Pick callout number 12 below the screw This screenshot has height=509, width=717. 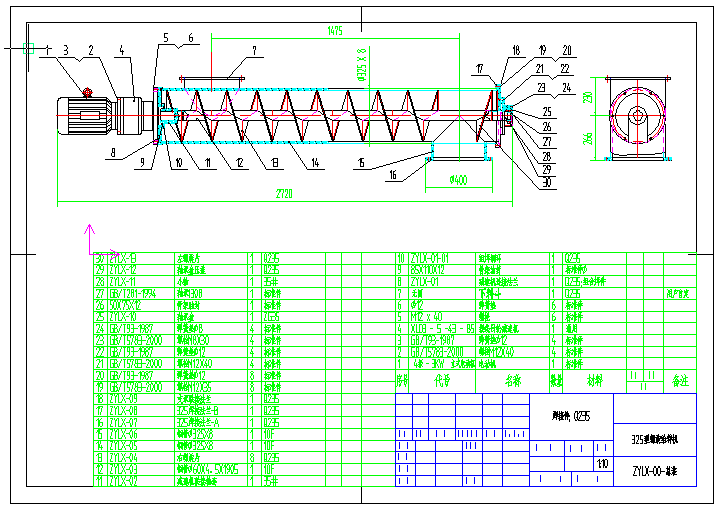tap(239, 163)
